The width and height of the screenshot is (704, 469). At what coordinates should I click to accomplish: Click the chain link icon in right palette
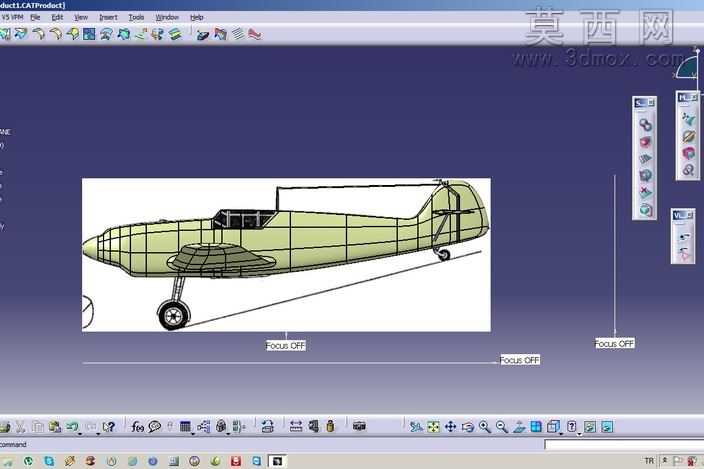pyautogui.click(x=645, y=124)
